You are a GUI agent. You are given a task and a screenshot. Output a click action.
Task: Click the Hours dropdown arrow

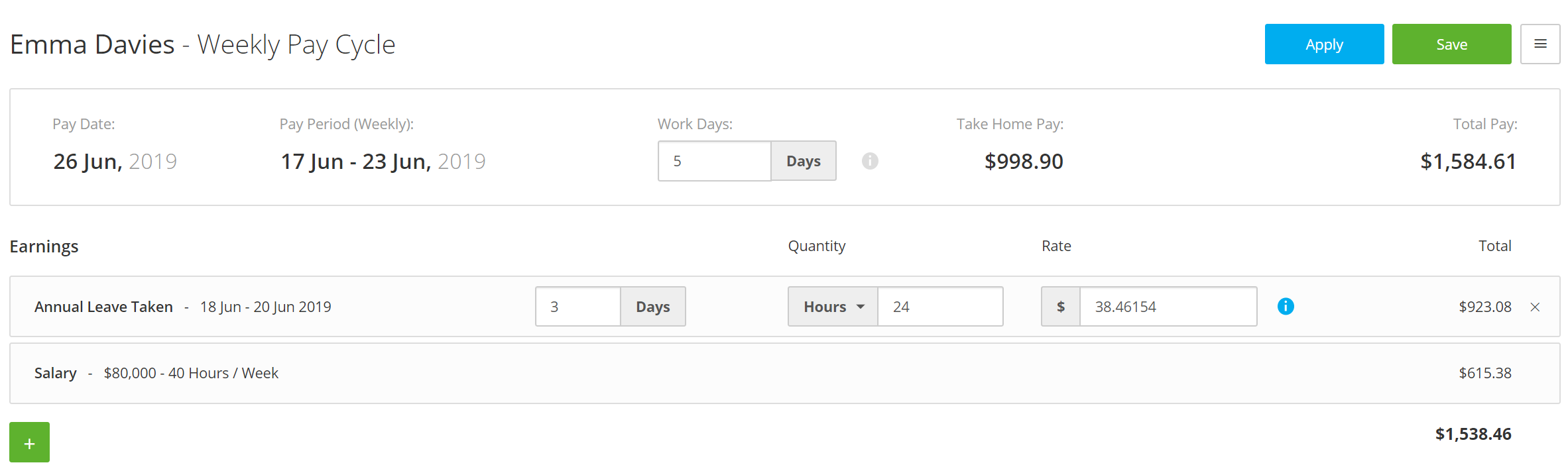pos(861,307)
